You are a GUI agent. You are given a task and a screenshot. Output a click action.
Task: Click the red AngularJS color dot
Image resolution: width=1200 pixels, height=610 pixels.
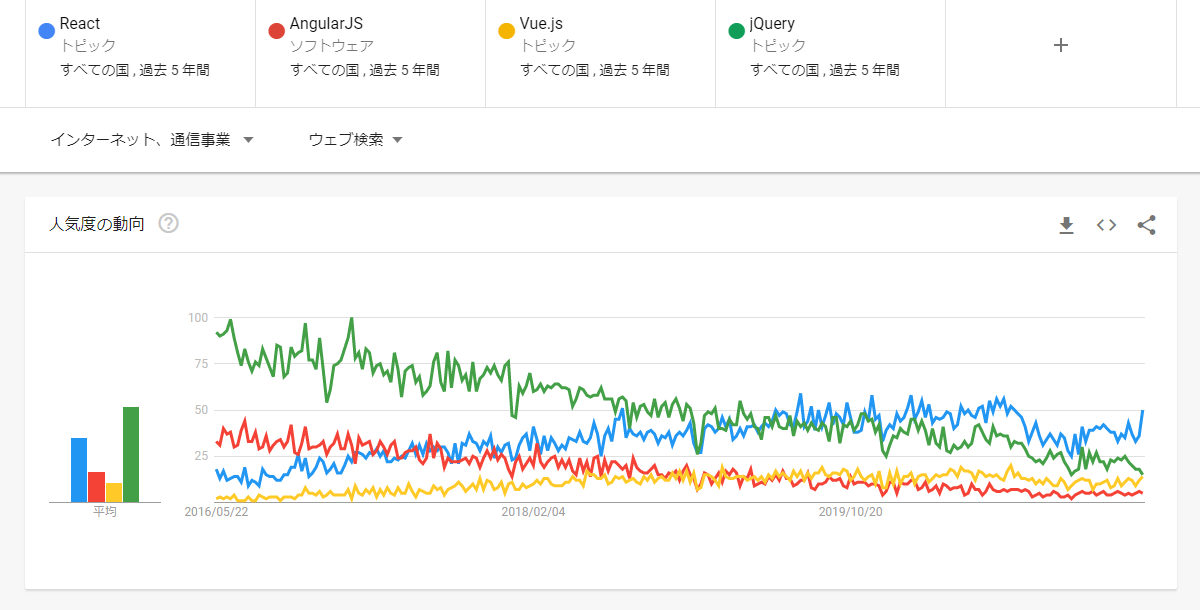(x=277, y=31)
